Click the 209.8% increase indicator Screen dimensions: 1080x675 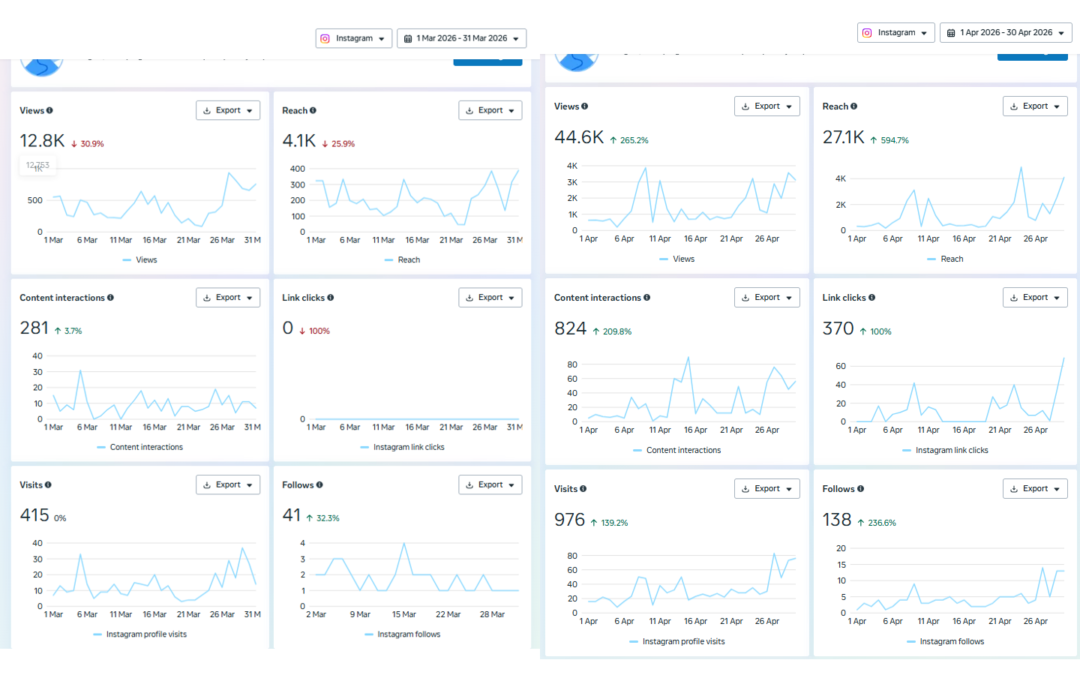(x=612, y=331)
